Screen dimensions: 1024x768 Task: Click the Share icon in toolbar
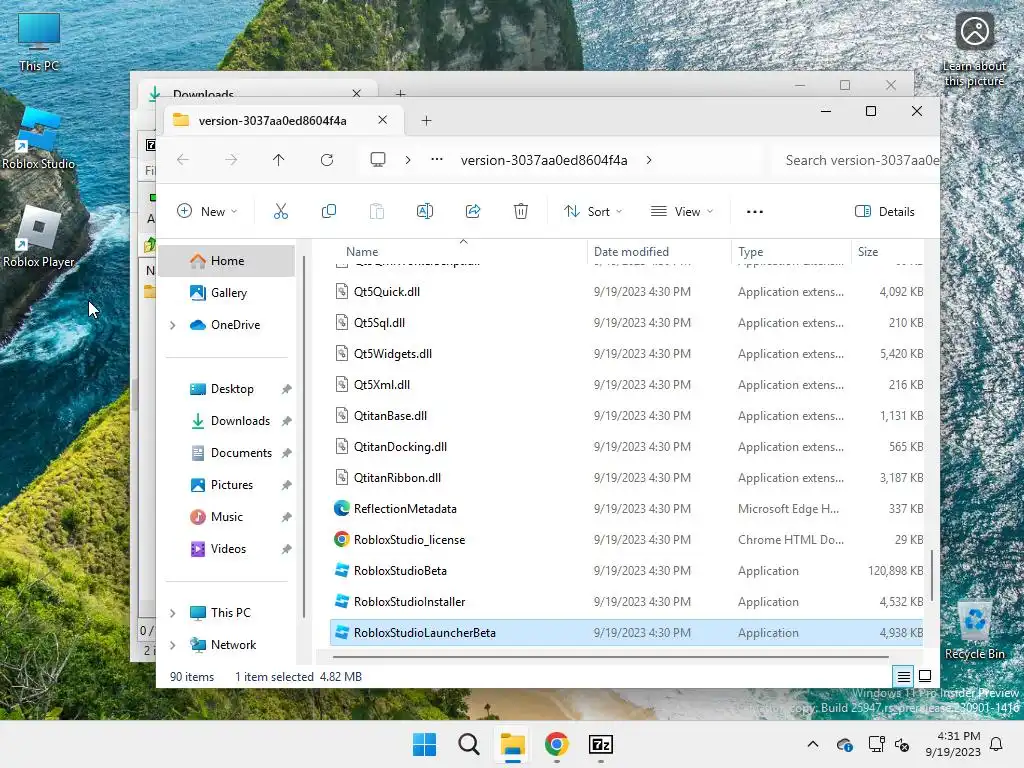473,211
